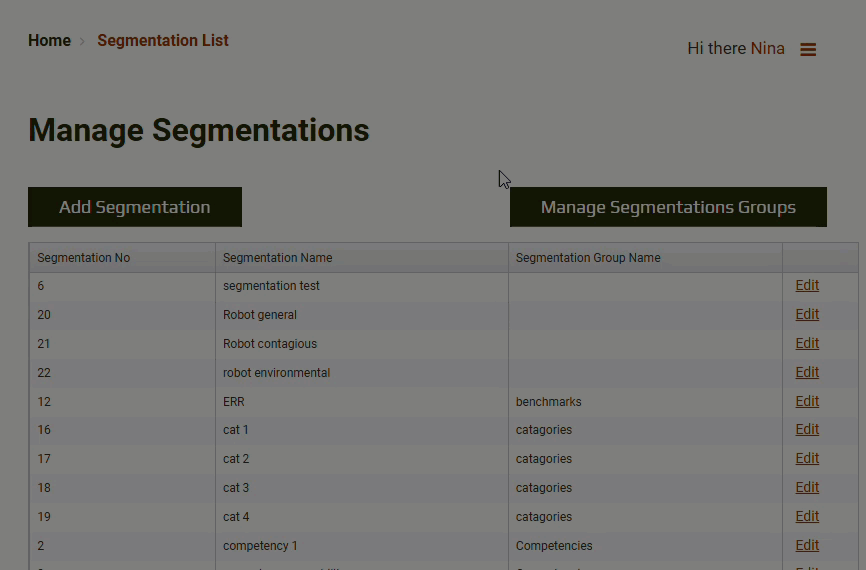Edit the cat 1 row
The width and height of the screenshot is (866, 570).
click(x=807, y=430)
